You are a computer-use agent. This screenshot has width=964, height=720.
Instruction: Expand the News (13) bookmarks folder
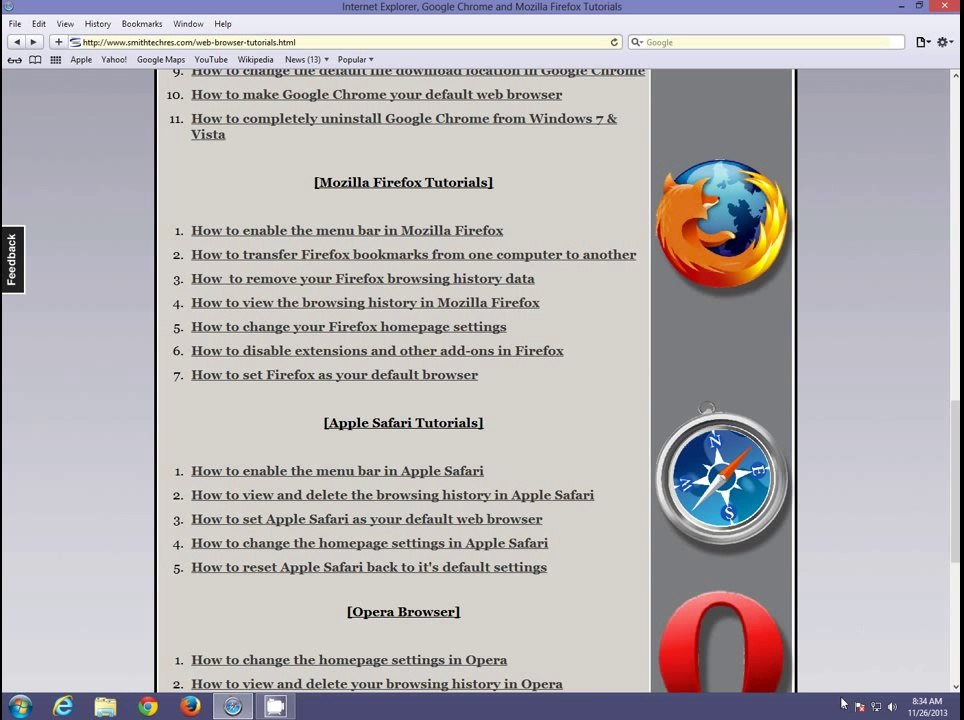[x=306, y=60]
